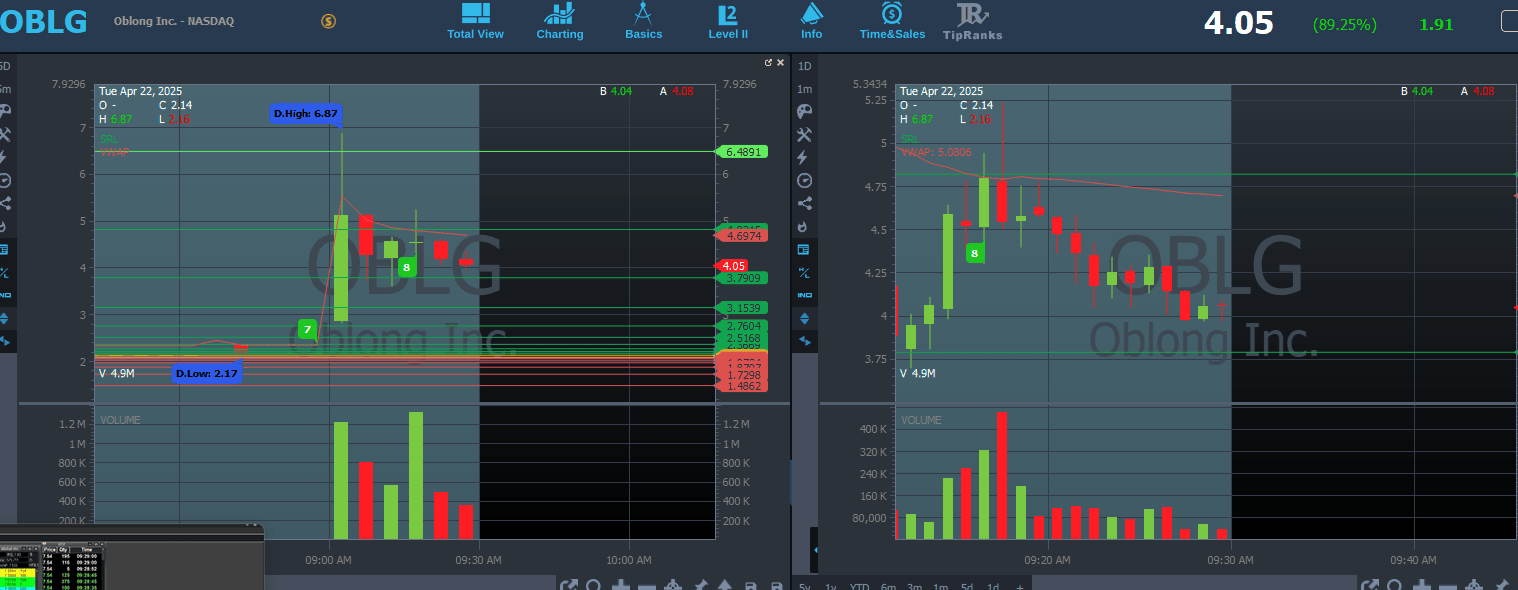Select the 6m range tab
This screenshot has width=1518, height=590.
point(888,586)
